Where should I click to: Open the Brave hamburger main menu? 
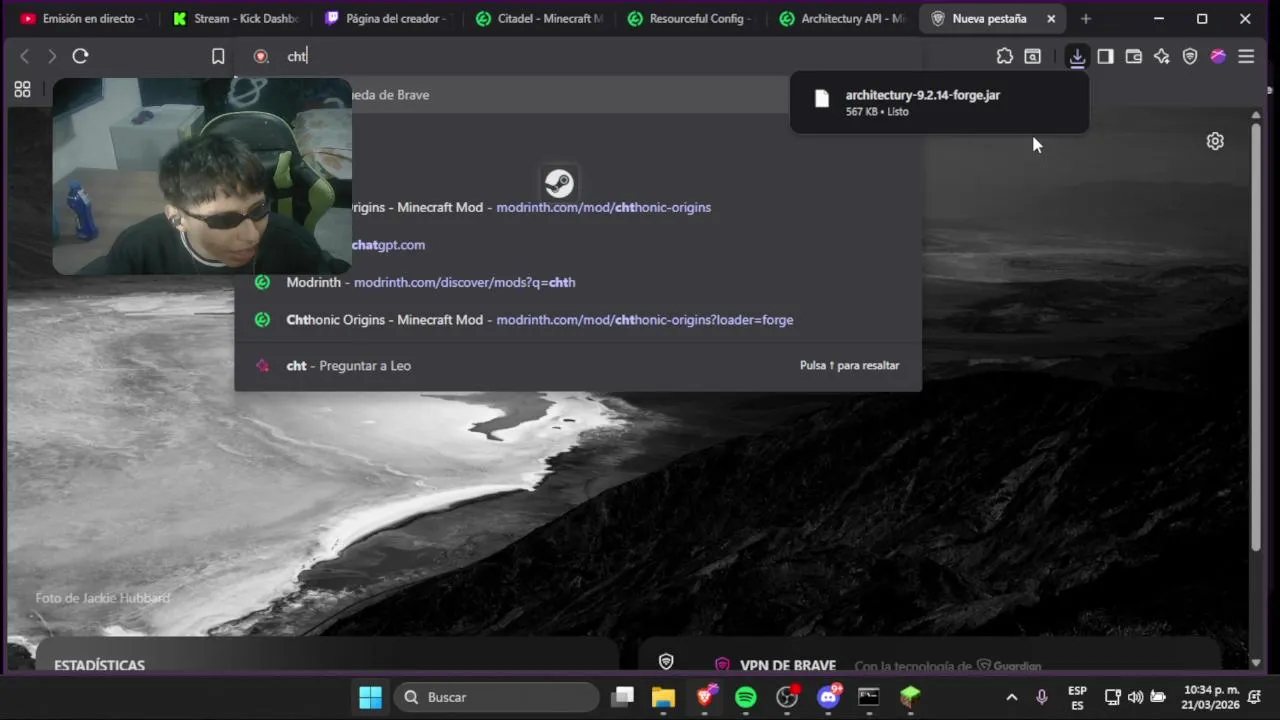coord(1246,57)
